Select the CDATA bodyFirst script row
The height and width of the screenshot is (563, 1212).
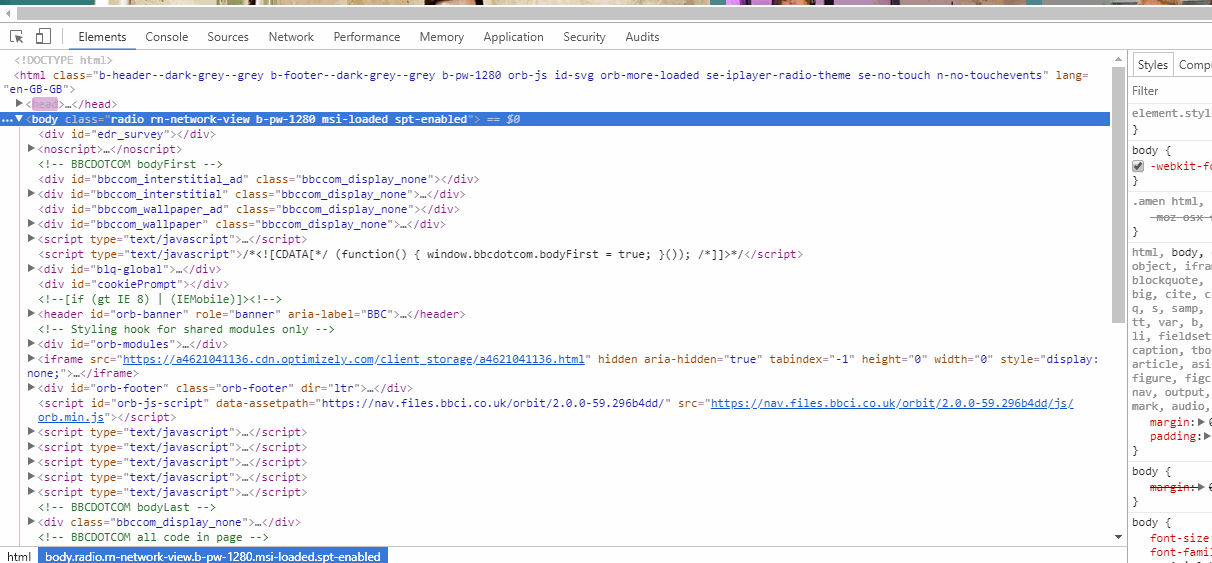[420, 254]
